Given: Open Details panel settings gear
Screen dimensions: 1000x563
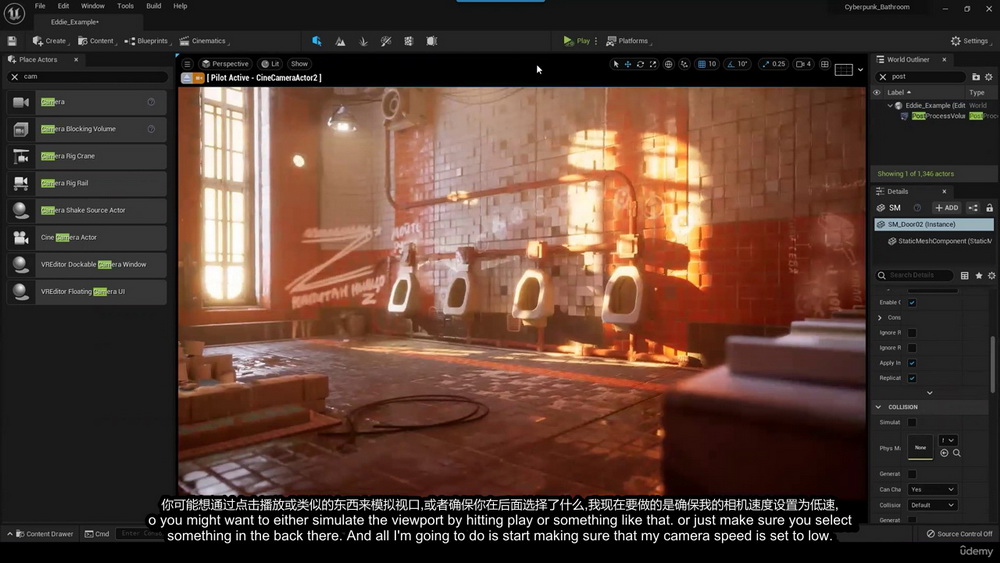Looking at the screenshot, I should click(x=991, y=275).
